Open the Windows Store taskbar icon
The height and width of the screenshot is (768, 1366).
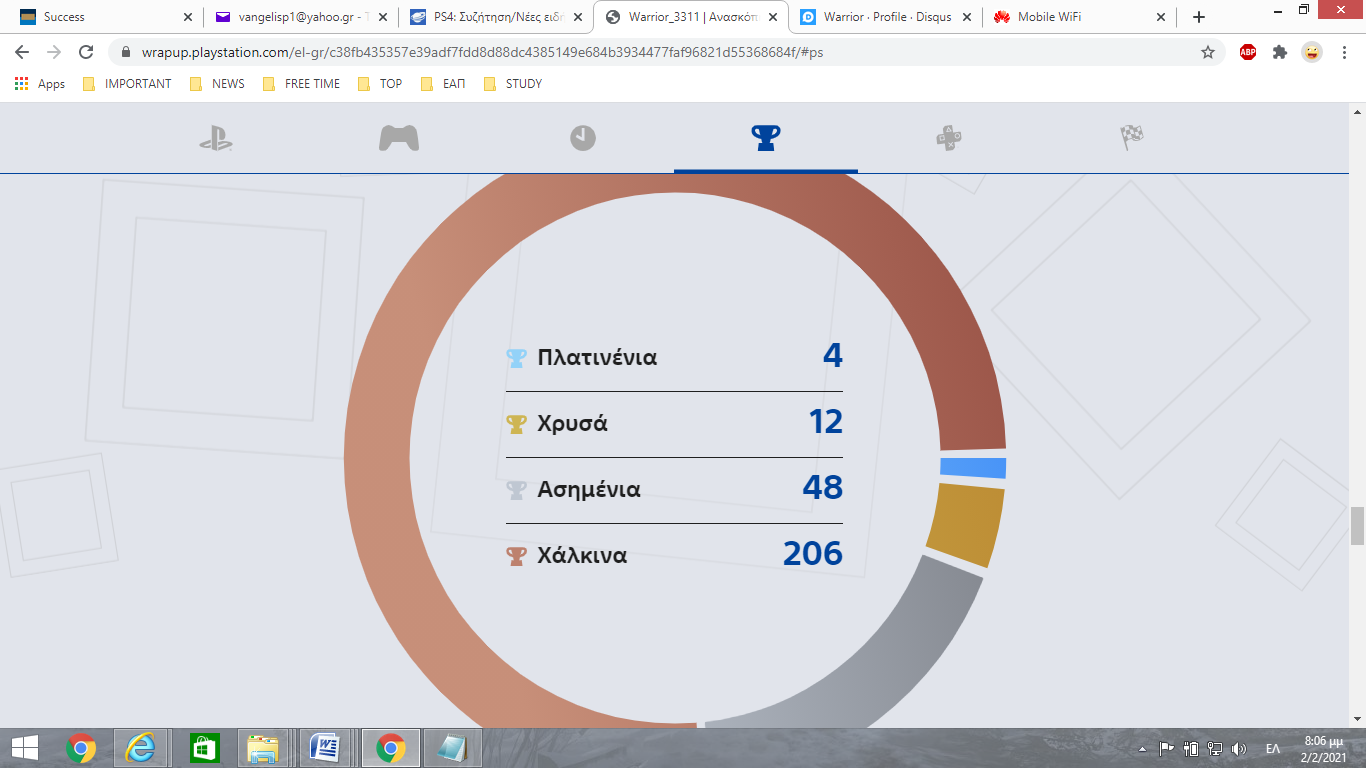[x=203, y=748]
